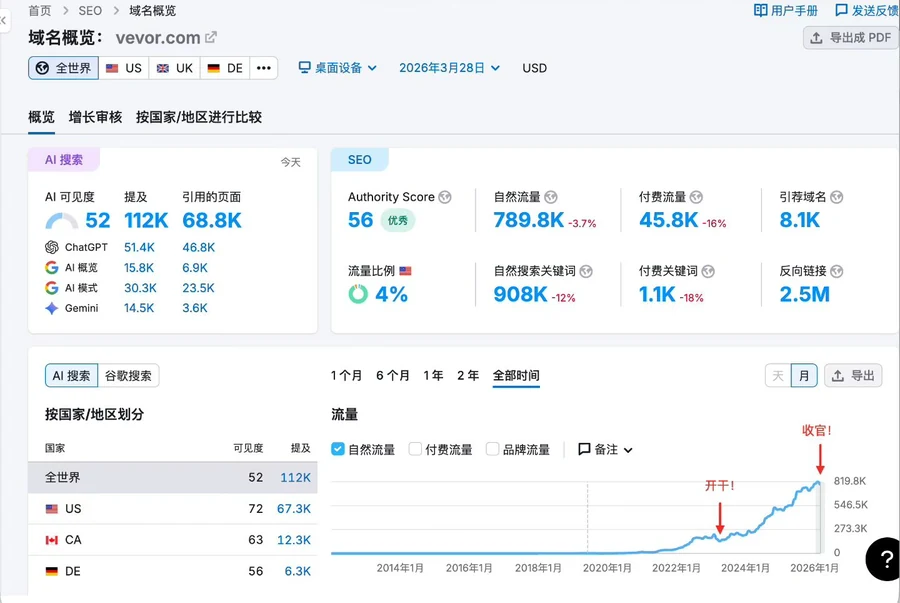Switch to 增长审核 tab
The width and height of the screenshot is (900, 603).
[x=95, y=118]
